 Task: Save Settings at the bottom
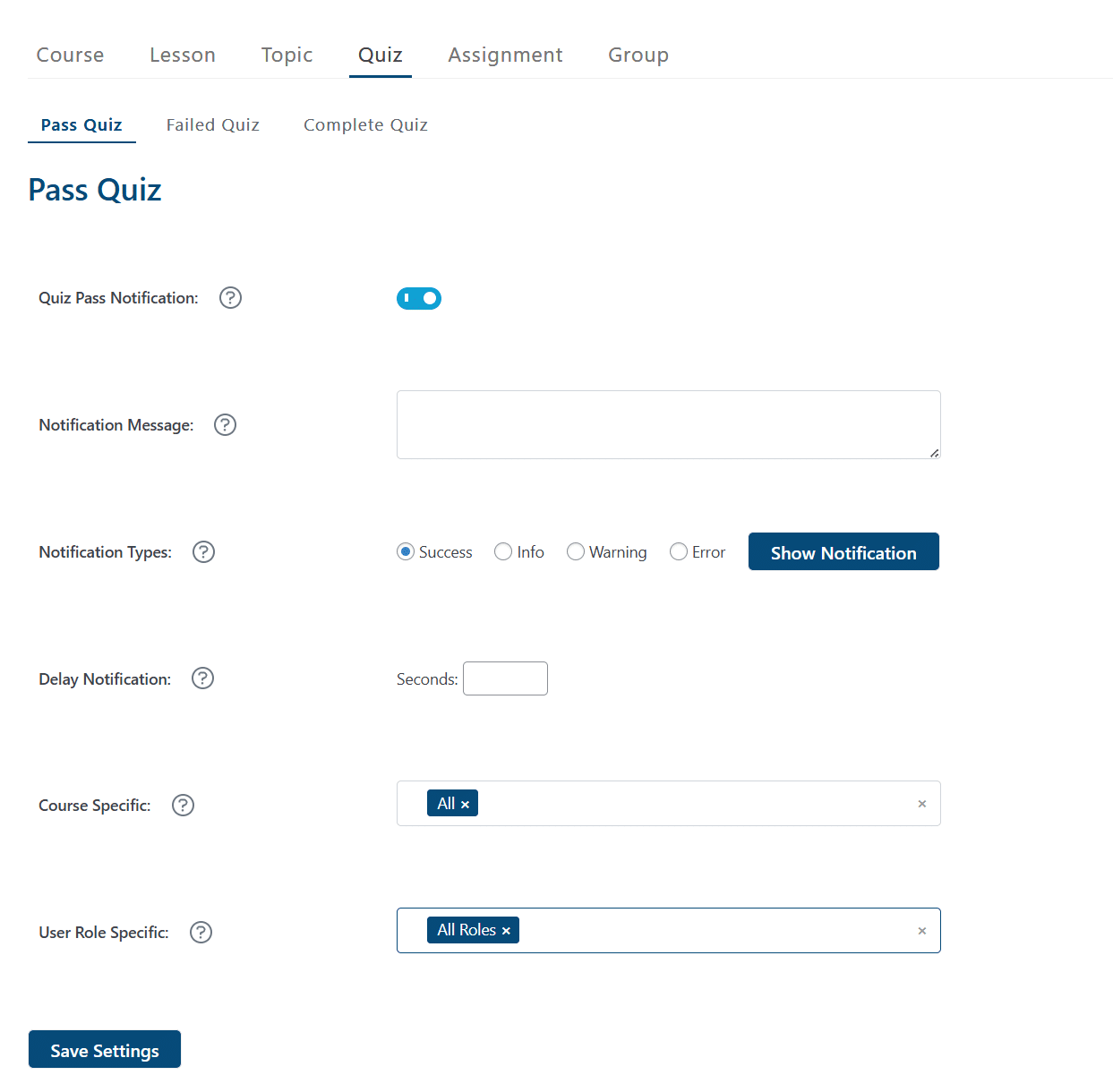(105, 1049)
